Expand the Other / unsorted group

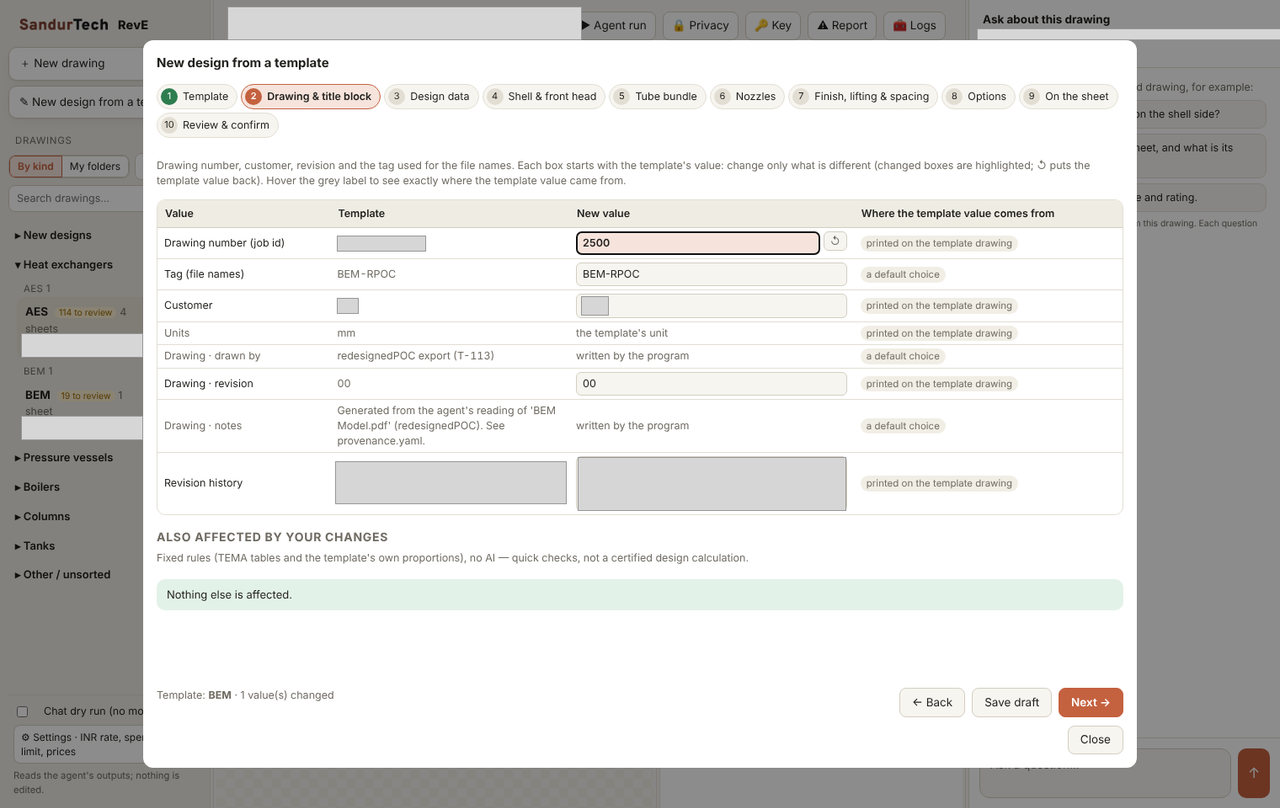coord(62,575)
